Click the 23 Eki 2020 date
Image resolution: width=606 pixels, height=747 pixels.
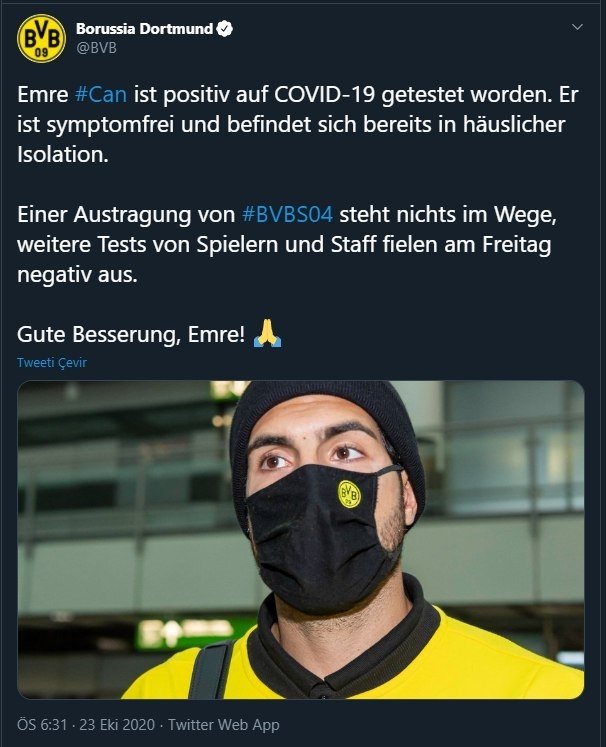pos(117,725)
